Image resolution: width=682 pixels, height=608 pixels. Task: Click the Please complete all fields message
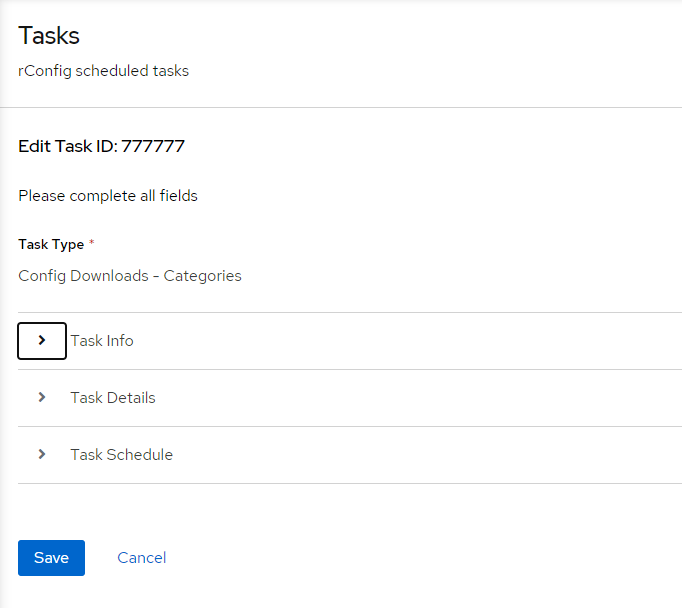click(x=108, y=196)
